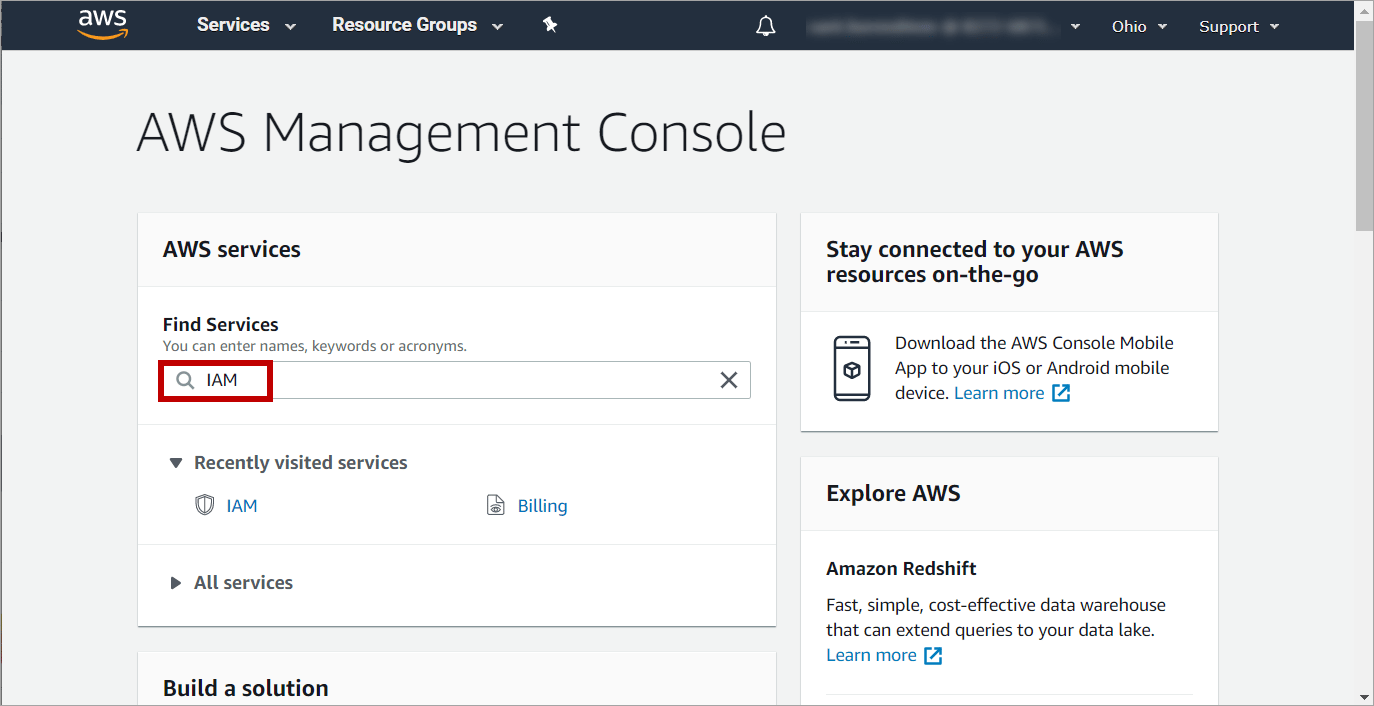The image size is (1374, 706).
Task: Click the page vertical scrollbar thumb
Action: [x=1364, y=125]
